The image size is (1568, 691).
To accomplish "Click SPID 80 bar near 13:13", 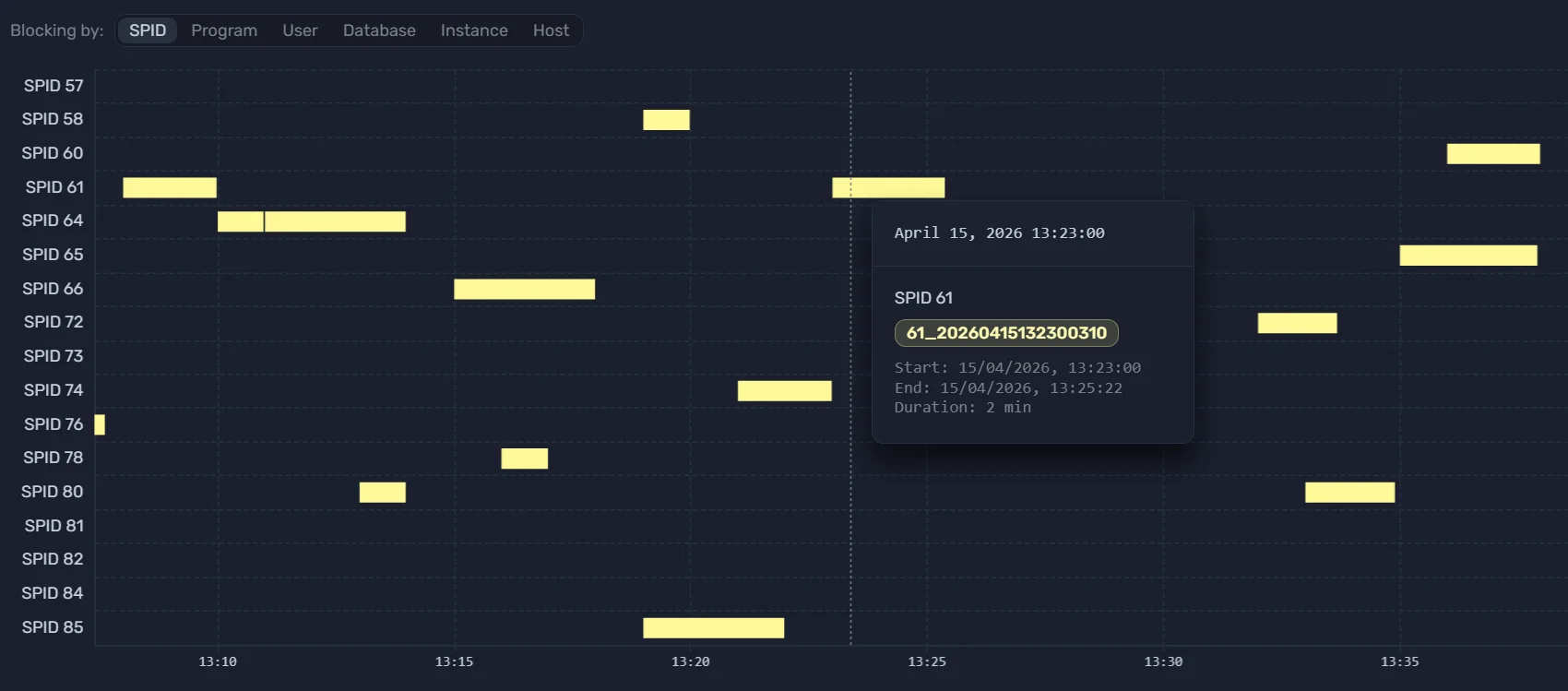I will point(382,492).
